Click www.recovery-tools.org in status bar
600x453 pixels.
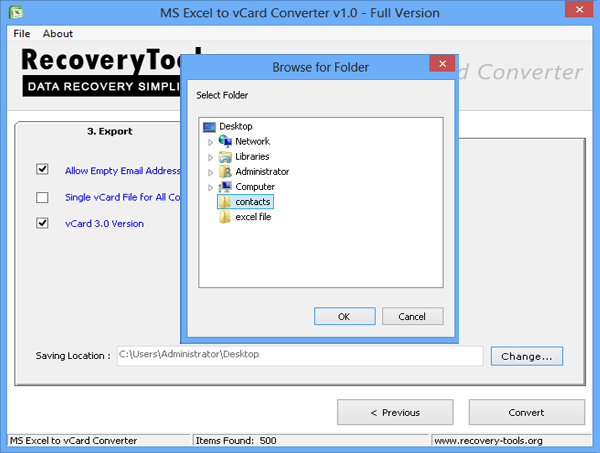pos(488,441)
